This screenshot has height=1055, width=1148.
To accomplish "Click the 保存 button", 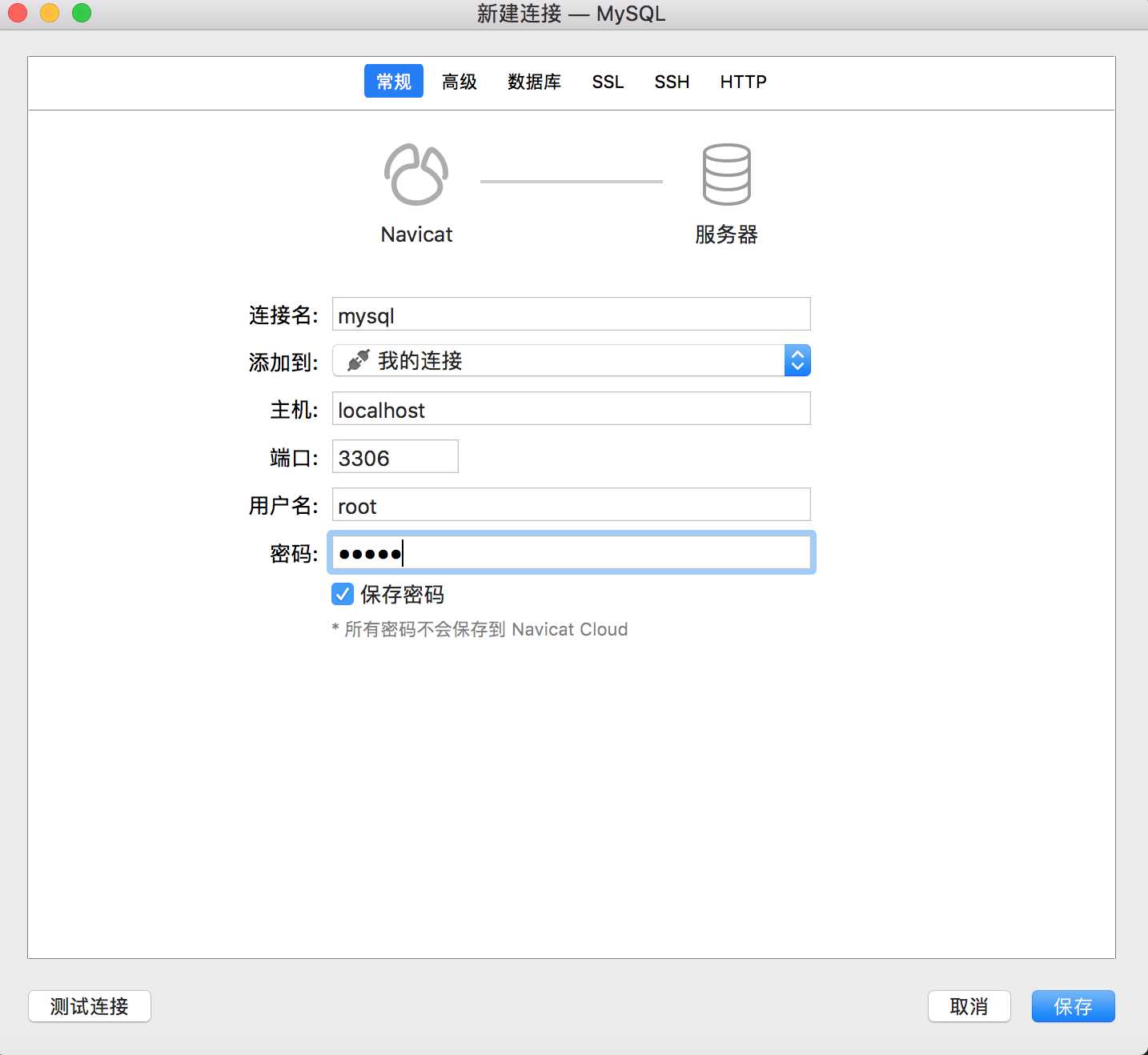I will tap(1074, 1006).
